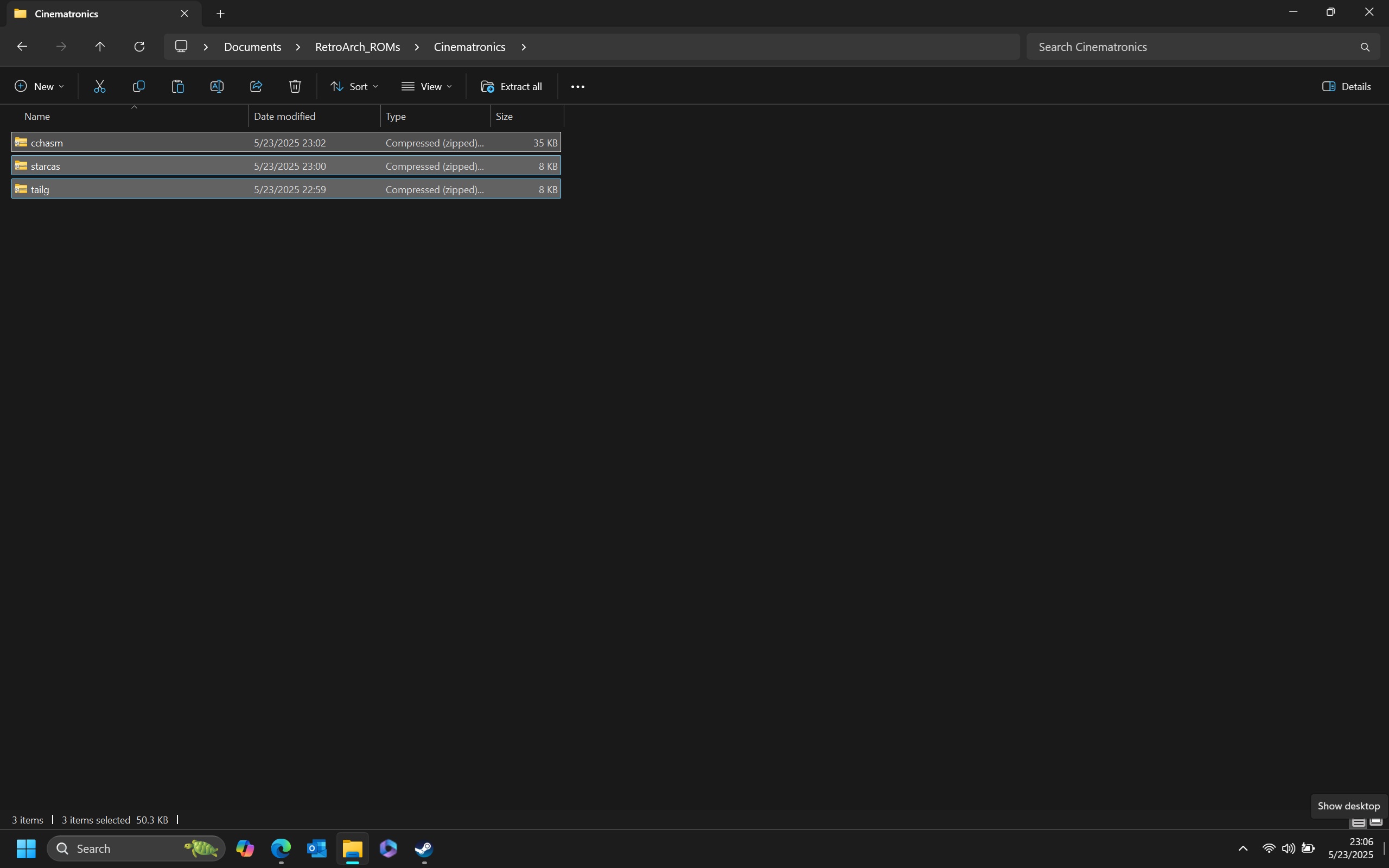
Task: Click the Share icon in toolbar
Action: pyautogui.click(x=256, y=87)
